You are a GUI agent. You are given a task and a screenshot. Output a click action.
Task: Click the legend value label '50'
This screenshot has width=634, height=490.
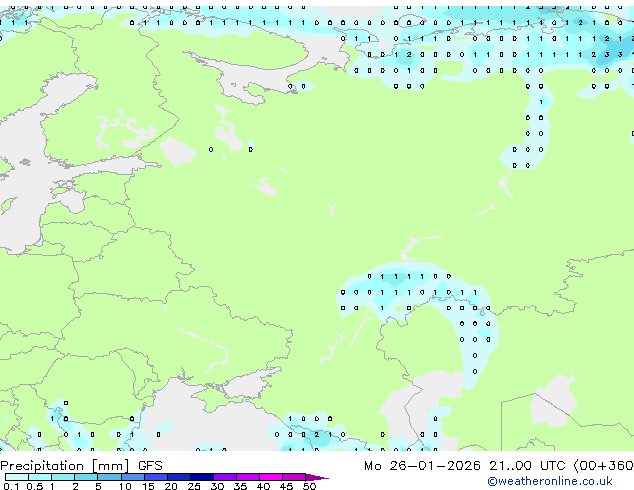point(309,486)
